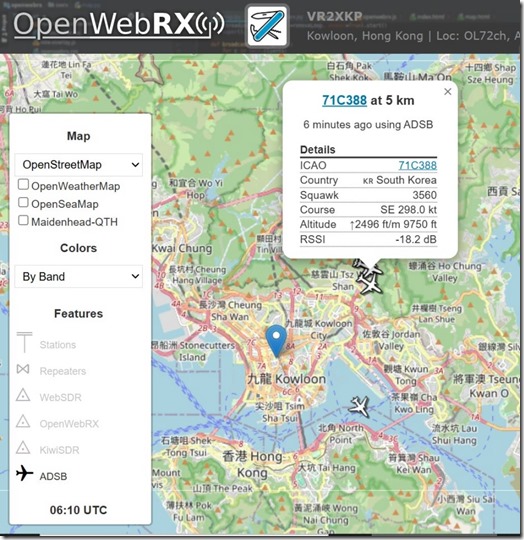Viewport: 524px width, 540px height.
Task: Enable the Maidenhead-QTH grid checkbox
Action: 23,220
